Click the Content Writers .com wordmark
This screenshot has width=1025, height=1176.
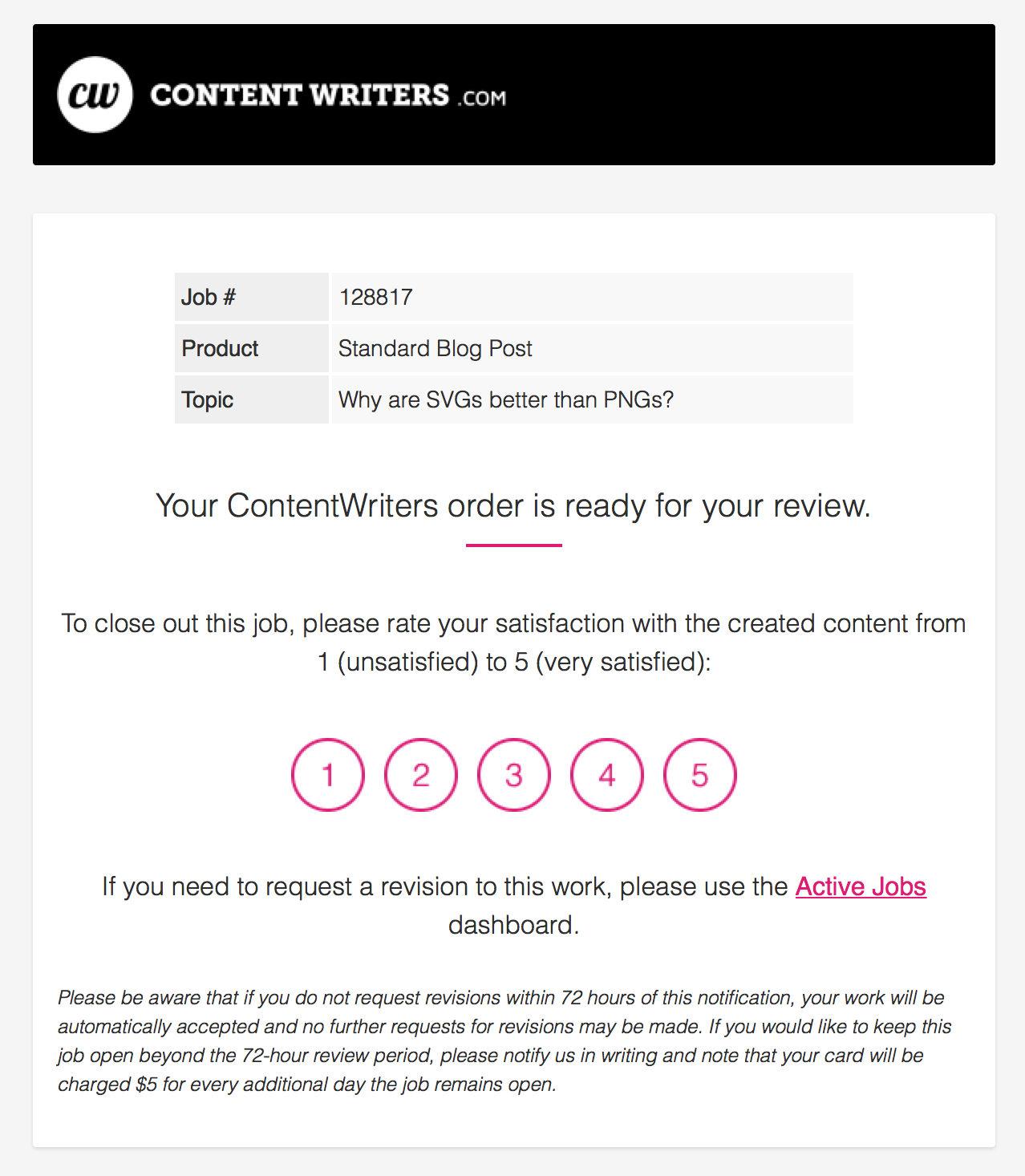328,95
